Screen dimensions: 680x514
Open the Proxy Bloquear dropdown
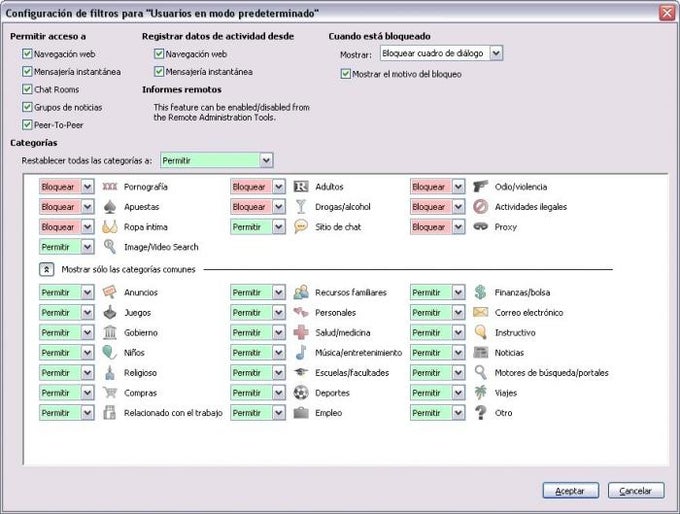438,227
